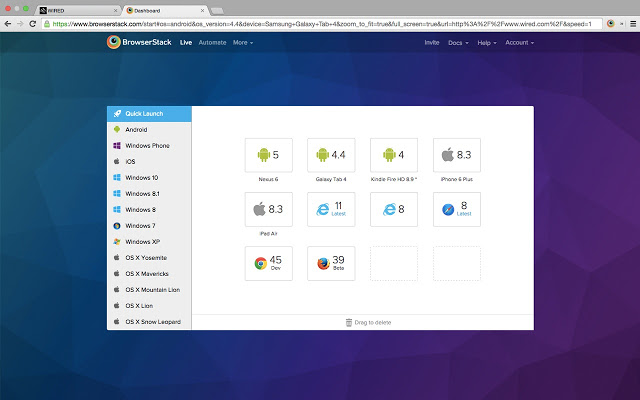Click the green padlock in address bar
Image resolution: width=640 pixels, height=400 pixels.
coord(47,24)
